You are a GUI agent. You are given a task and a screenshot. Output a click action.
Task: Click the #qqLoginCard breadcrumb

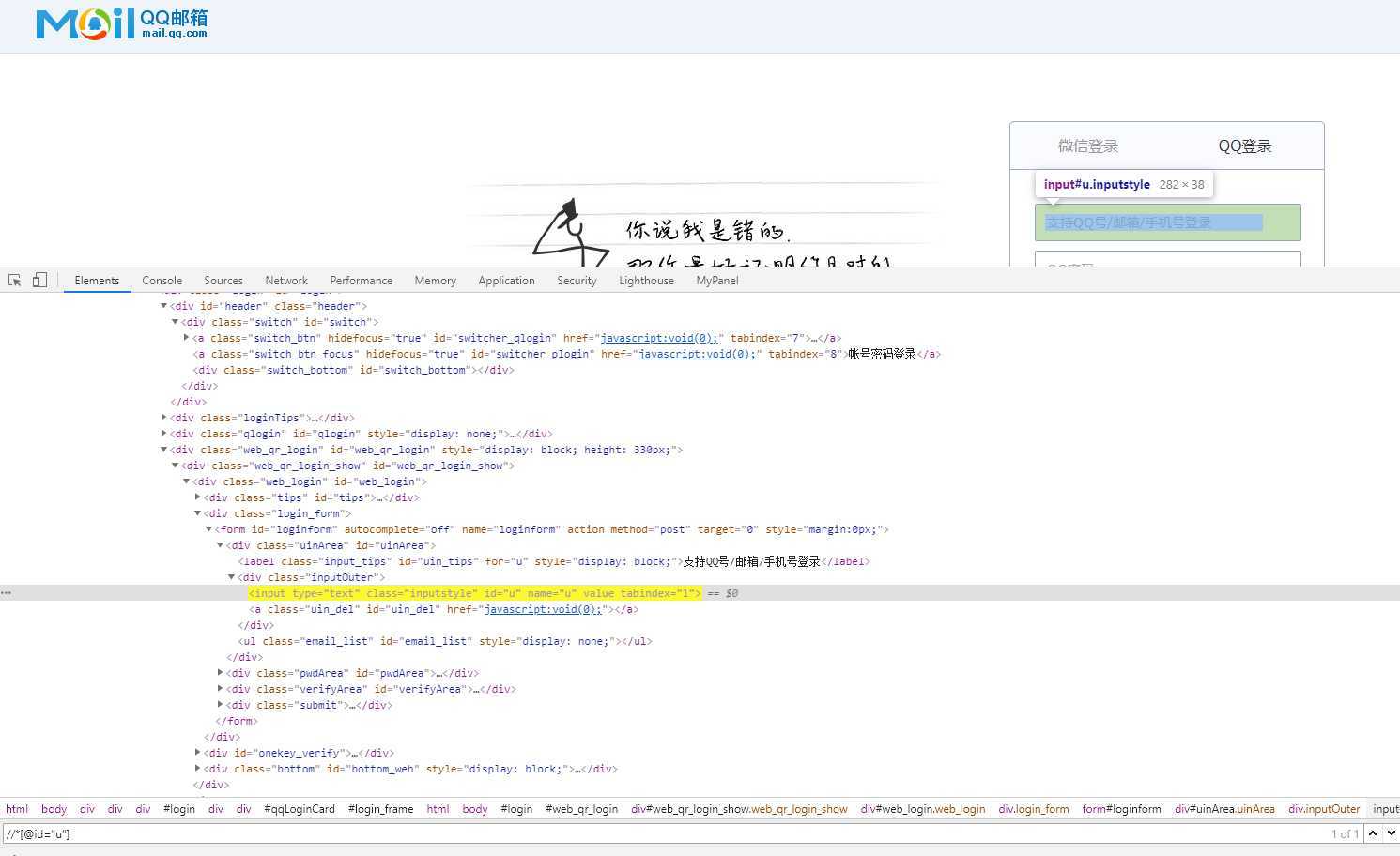pyautogui.click(x=300, y=809)
